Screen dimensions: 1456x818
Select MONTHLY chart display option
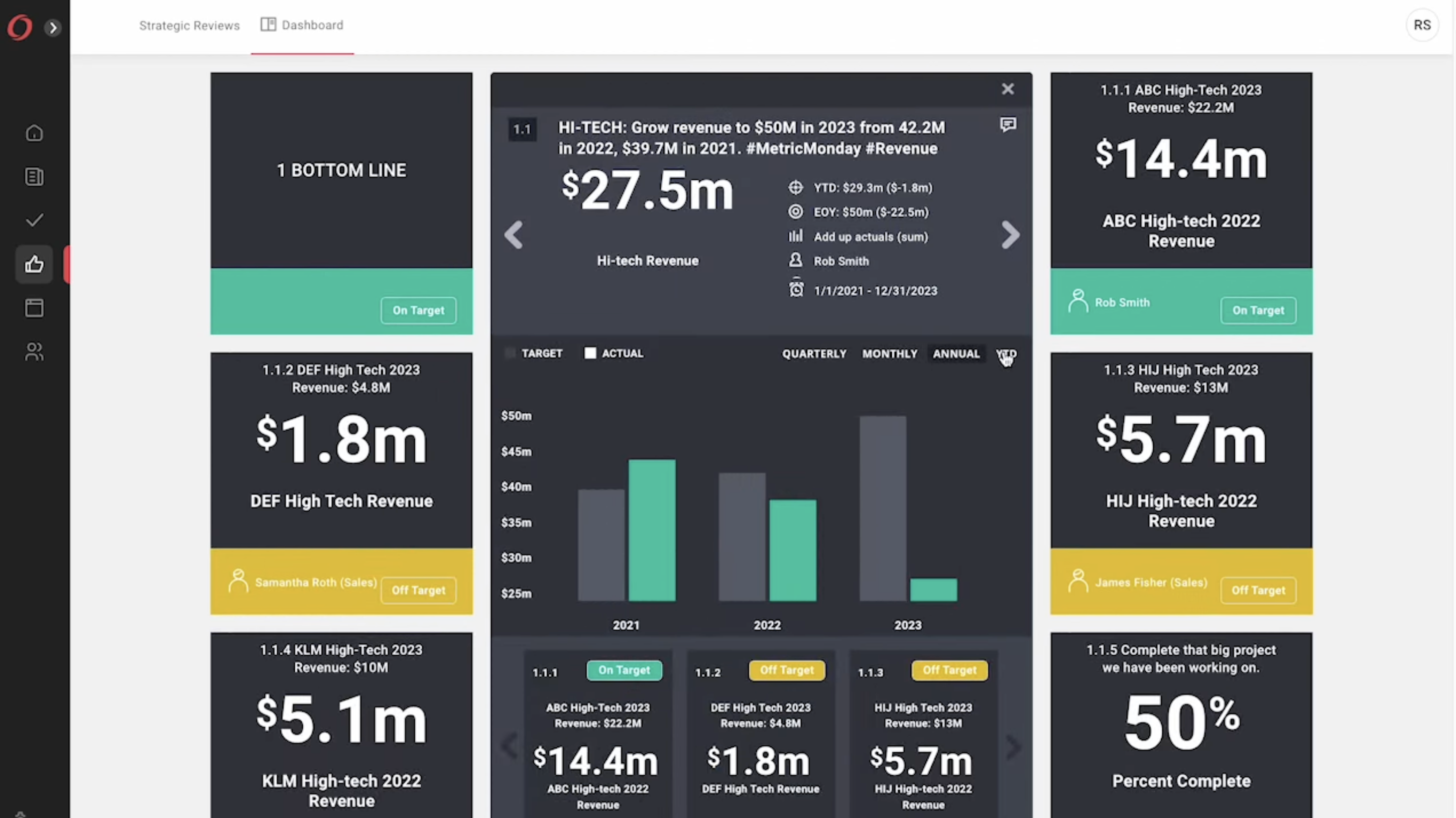(x=890, y=353)
